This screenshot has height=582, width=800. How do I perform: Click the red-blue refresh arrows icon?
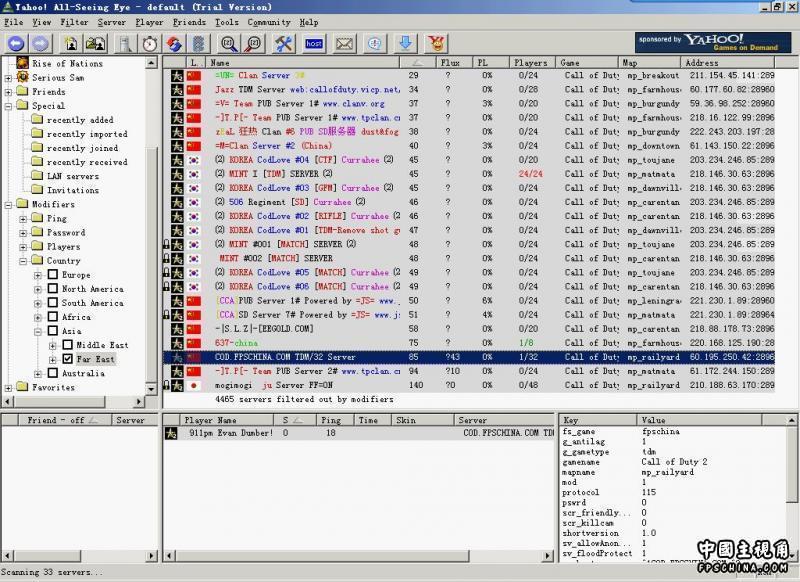click(174, 44)
